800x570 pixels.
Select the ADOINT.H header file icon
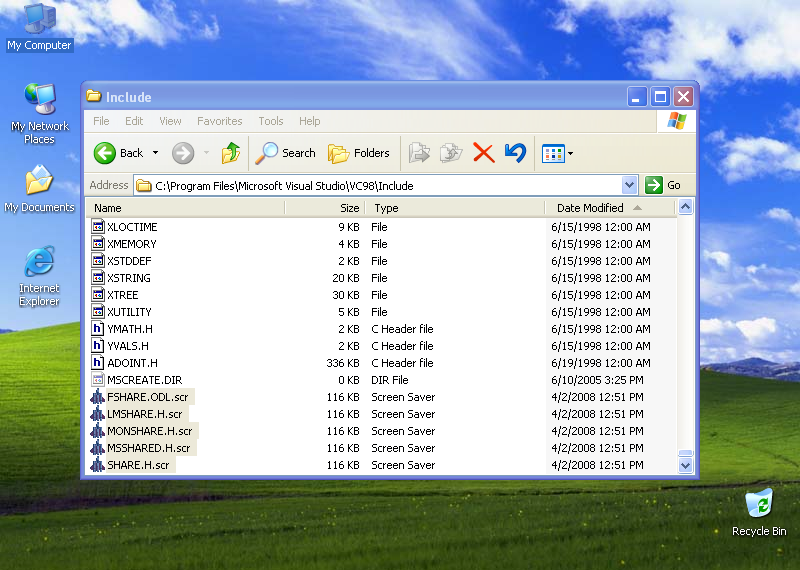[x=97, y=363]
